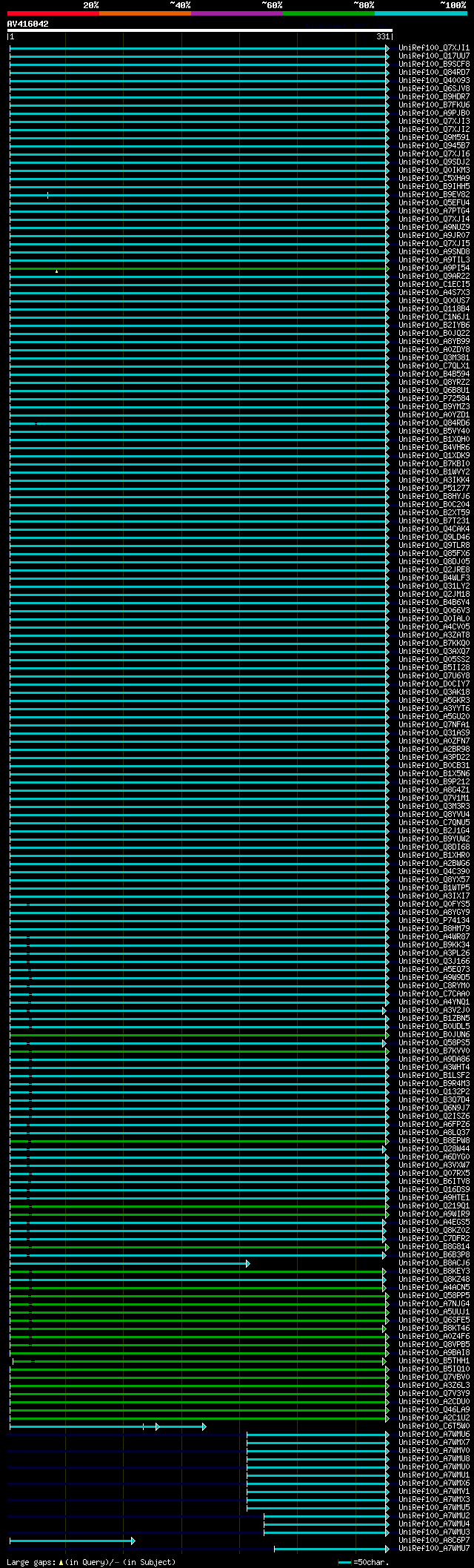Open the UniRef100_Q132P2 hit label

pyautogui.click(x=434, y=1091)
